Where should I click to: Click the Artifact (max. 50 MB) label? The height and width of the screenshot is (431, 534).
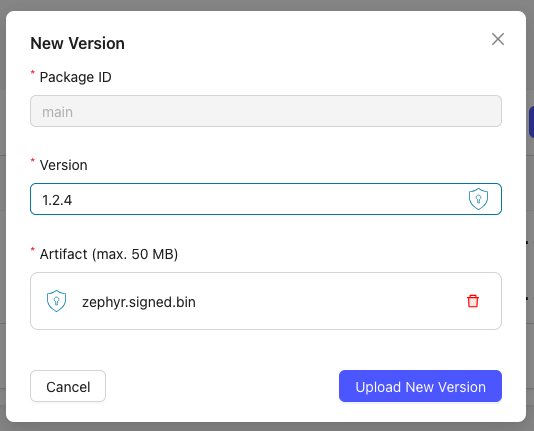click(109, 254)
